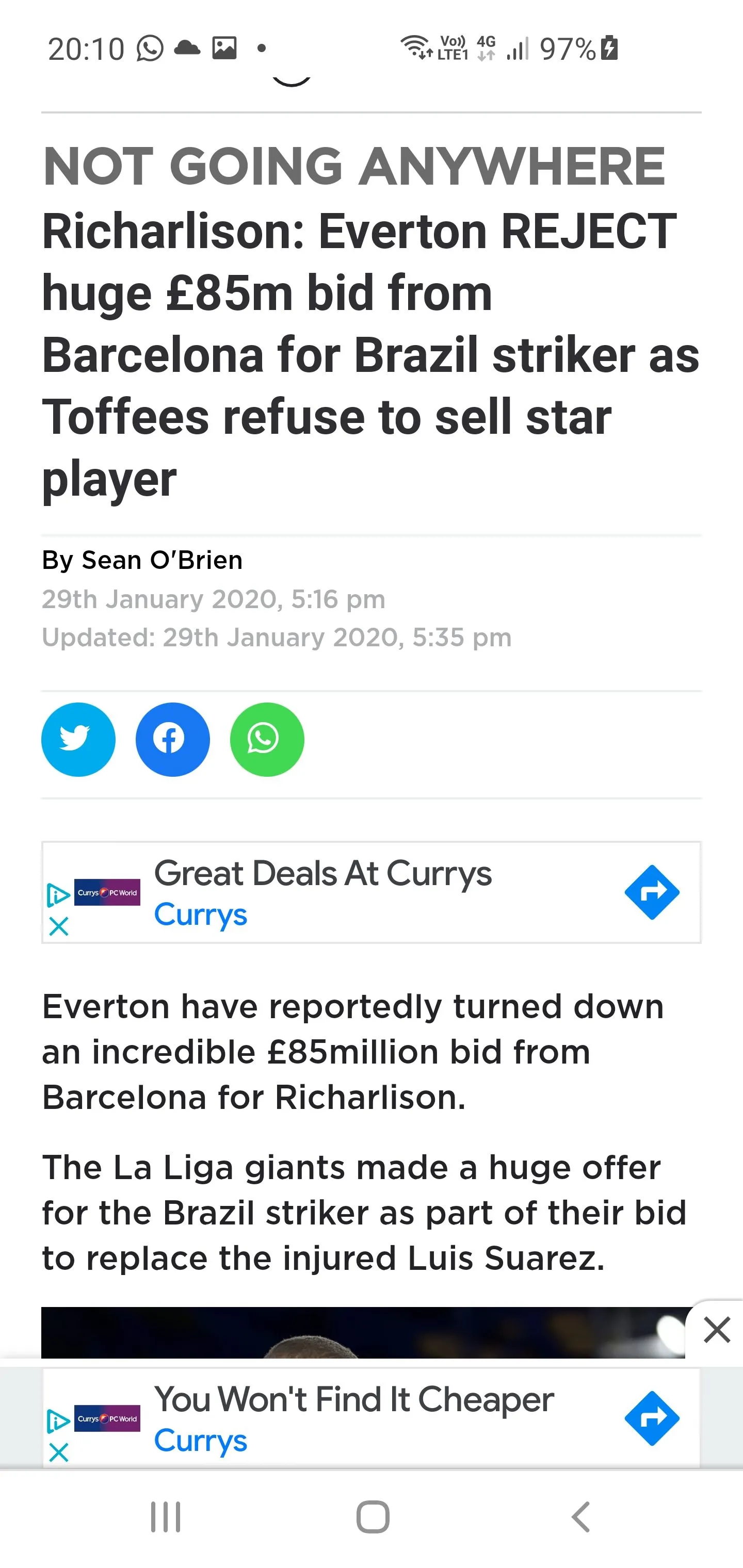Share article via WhatsApp button
This screenshot has width=743, height=1568.
(x=267, y=739)
